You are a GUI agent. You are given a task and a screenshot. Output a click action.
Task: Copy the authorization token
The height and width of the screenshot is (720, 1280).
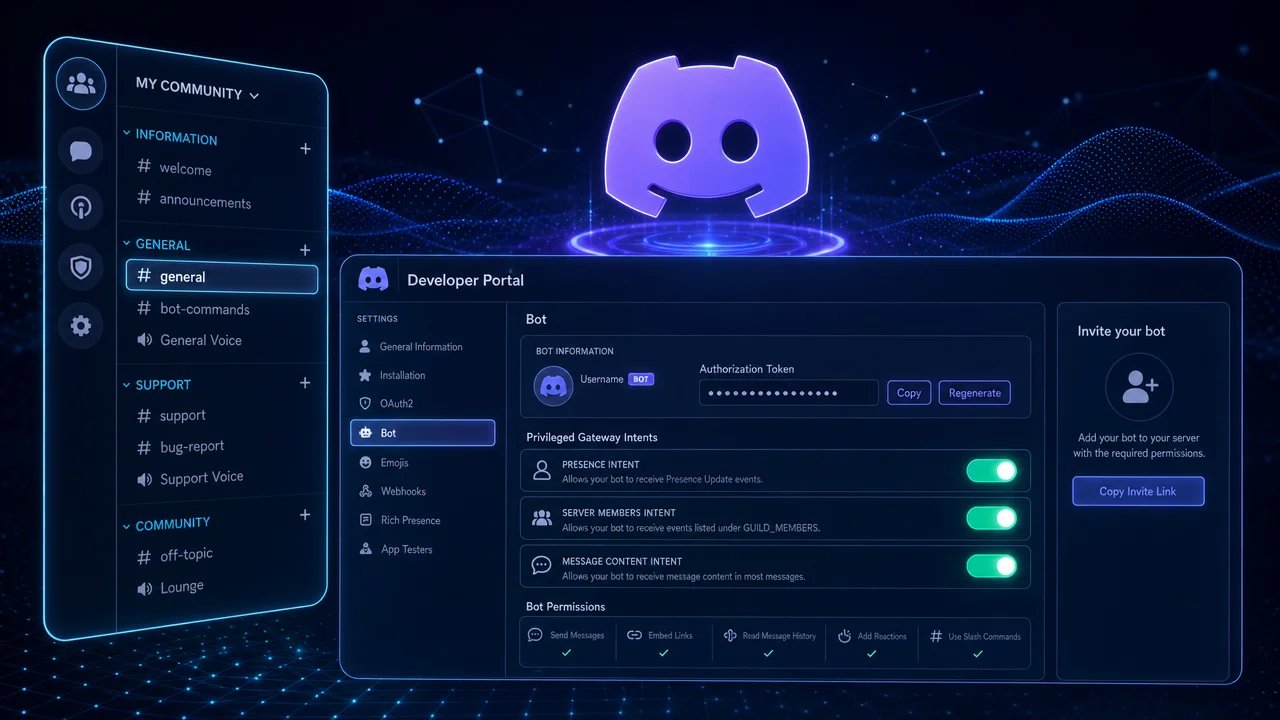pos(909,393)
